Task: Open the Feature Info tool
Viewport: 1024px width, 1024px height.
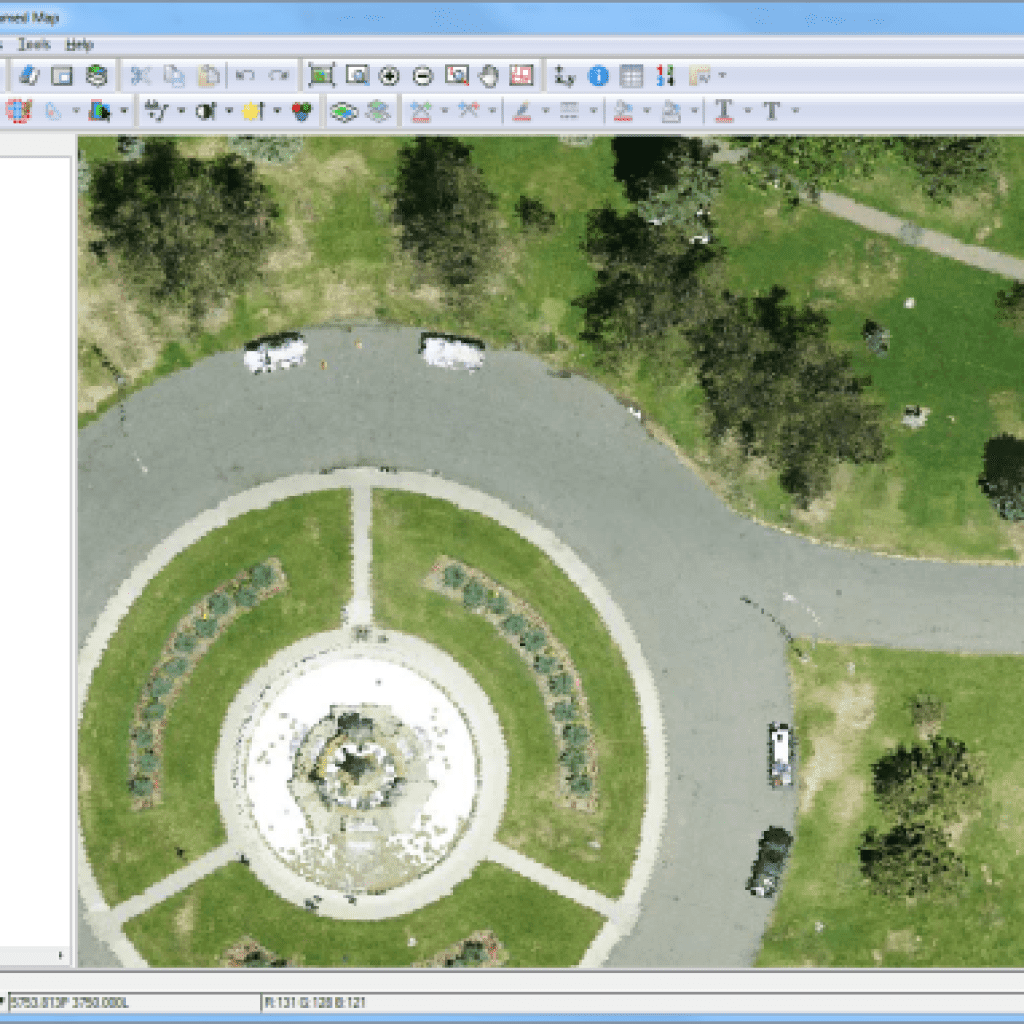Action: tap(598, 75)
